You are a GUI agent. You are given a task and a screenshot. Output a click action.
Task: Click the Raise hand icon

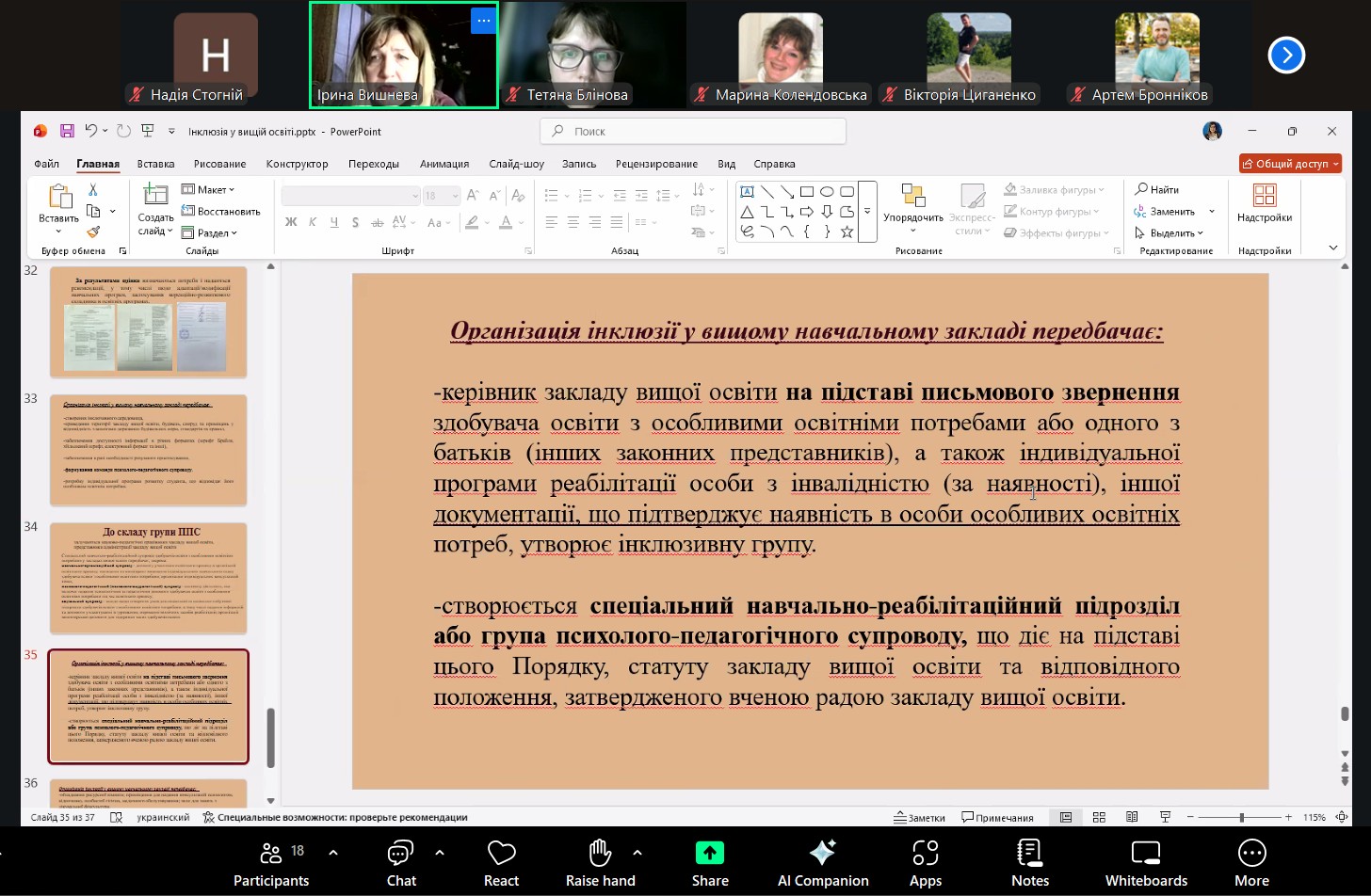[x=600, y=853]
